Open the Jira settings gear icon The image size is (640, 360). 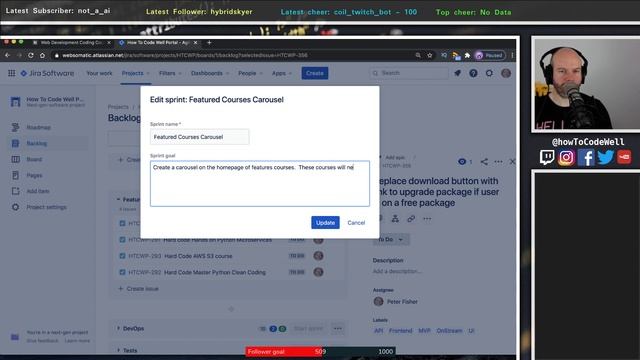(489, 73)
